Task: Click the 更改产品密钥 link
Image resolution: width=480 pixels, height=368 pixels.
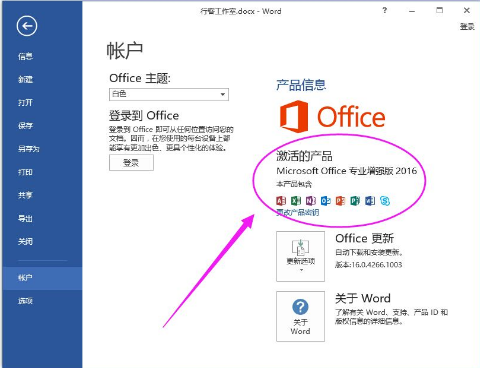Action: [x=298, y=212]
